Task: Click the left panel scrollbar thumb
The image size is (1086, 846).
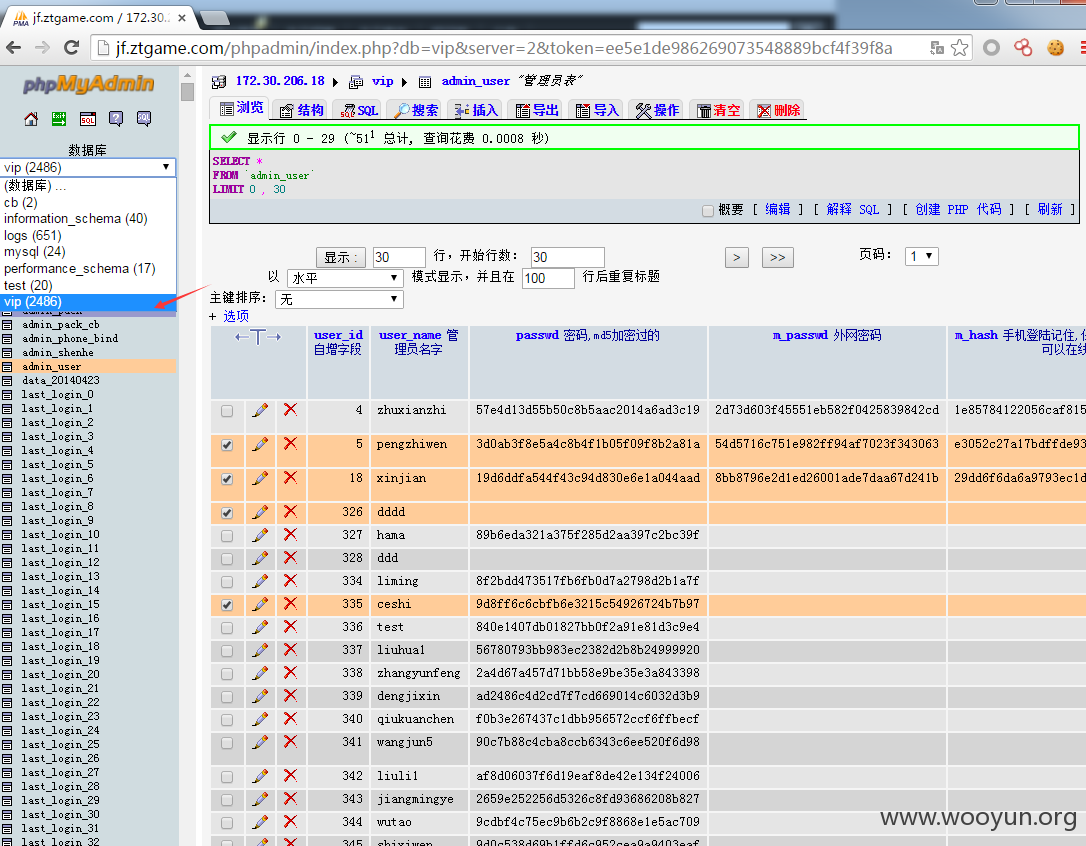Action: 187,91
